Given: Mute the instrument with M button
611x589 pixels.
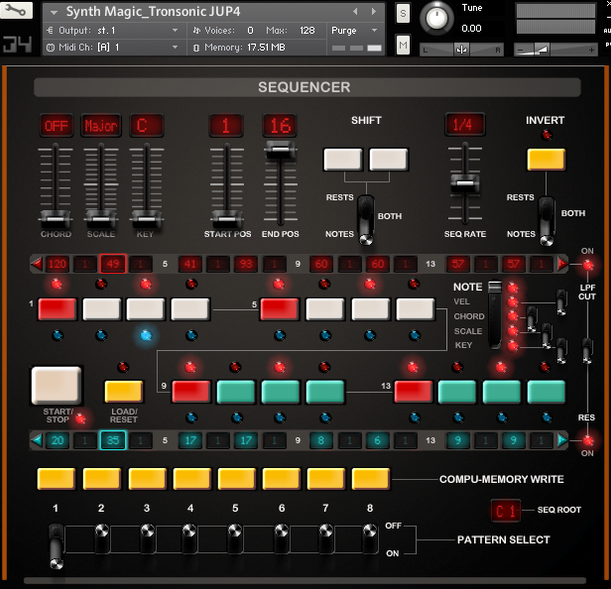Looking at the screenshot, I should pyautogui.click(x=403, y=45).
